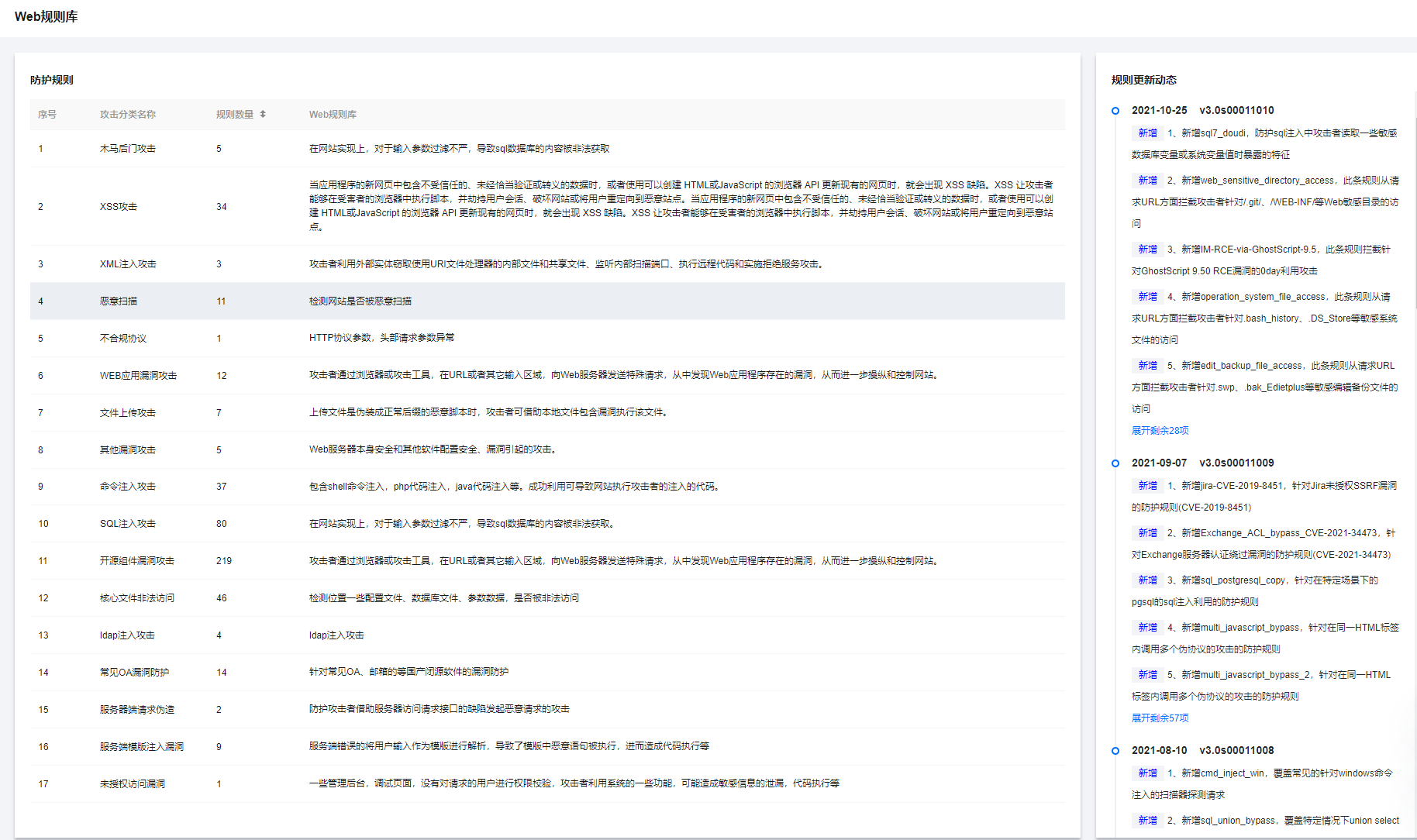Click the 序号 column header
The height and width of the screenshot is (840, 1417).
pos(47,115)
